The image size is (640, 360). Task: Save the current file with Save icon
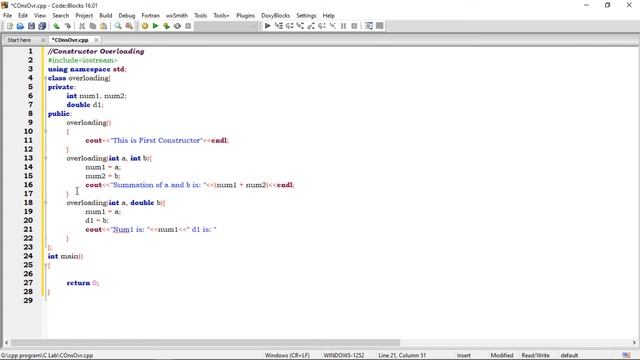[31, 26]
